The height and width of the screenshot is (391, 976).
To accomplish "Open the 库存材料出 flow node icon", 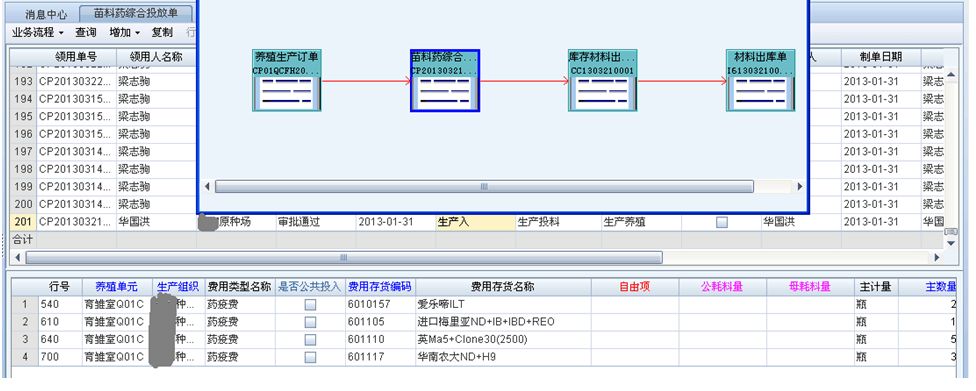I will 603,81.
